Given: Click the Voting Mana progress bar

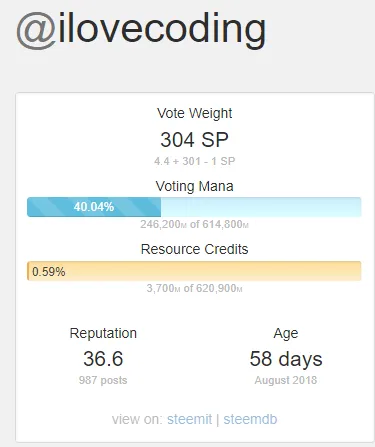Looking at the screenshot, I should pos(194,207).
